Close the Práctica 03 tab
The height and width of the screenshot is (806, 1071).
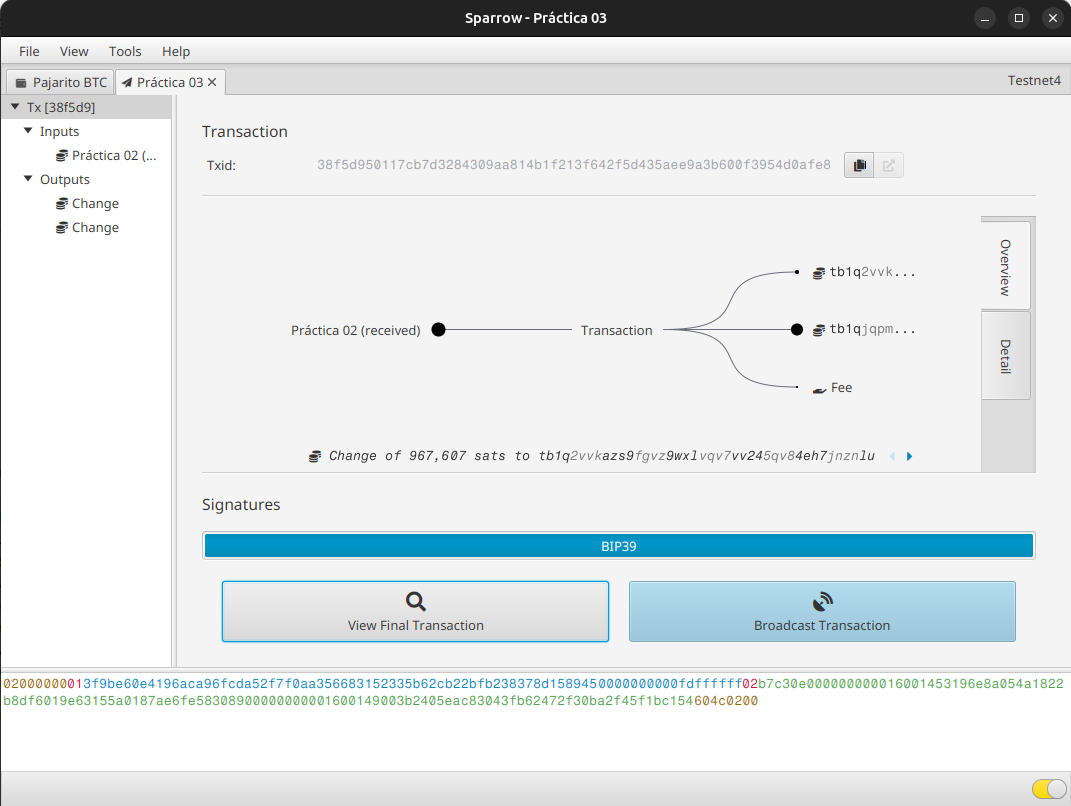click(212, 82)
